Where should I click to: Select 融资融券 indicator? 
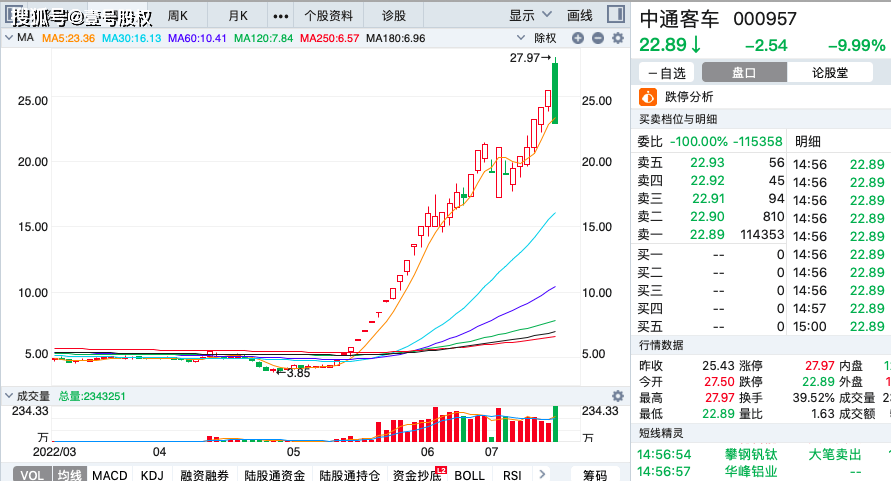point(205,475)
